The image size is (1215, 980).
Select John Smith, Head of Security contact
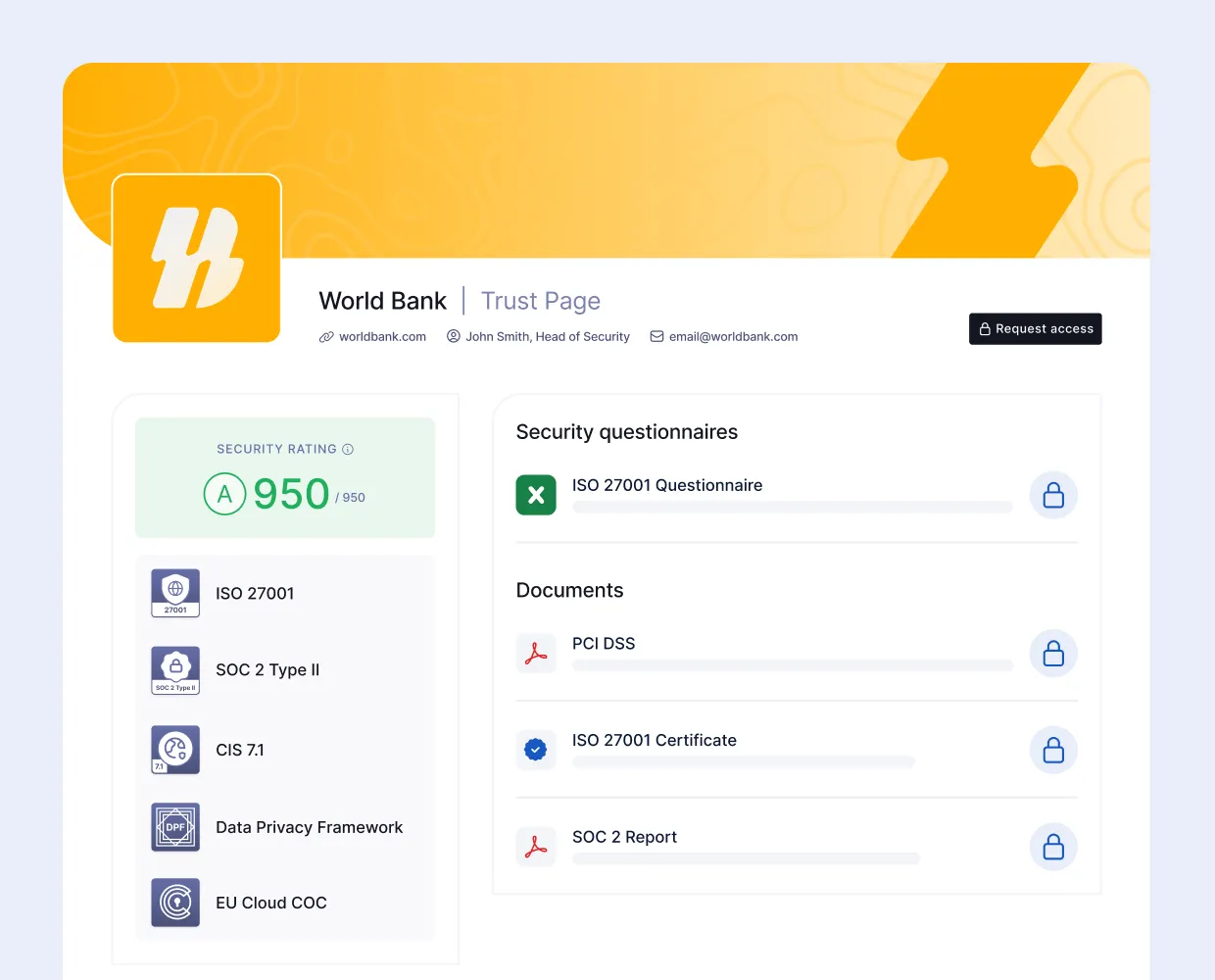pos(548,336)
